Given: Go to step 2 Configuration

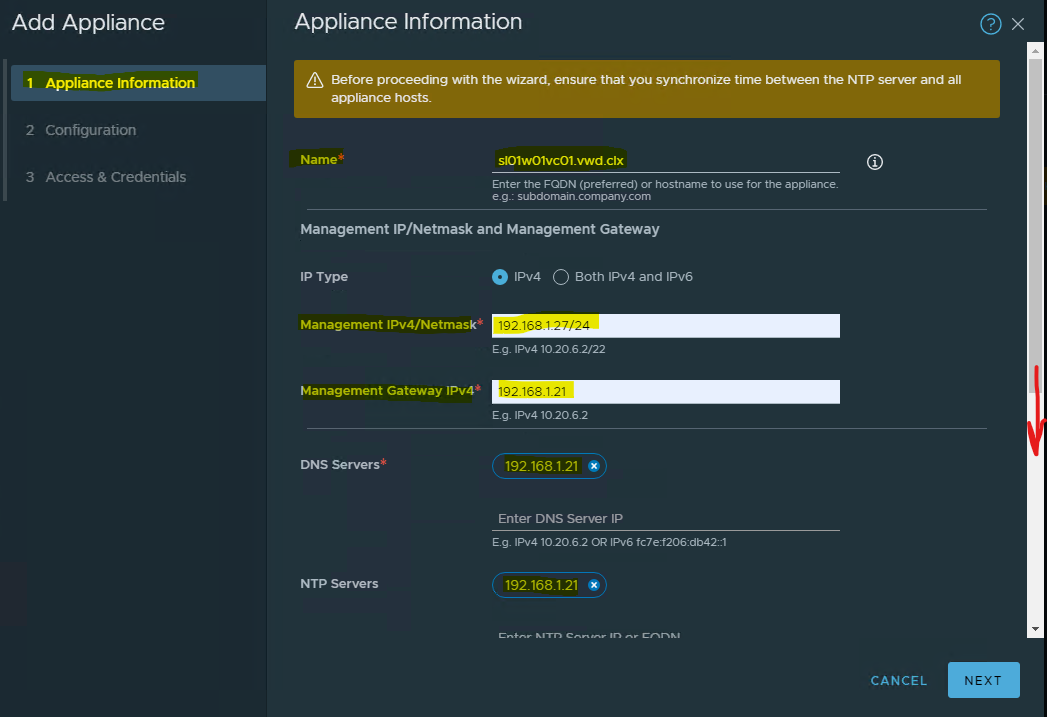Looking at the screenshot, I should [90, 130].
